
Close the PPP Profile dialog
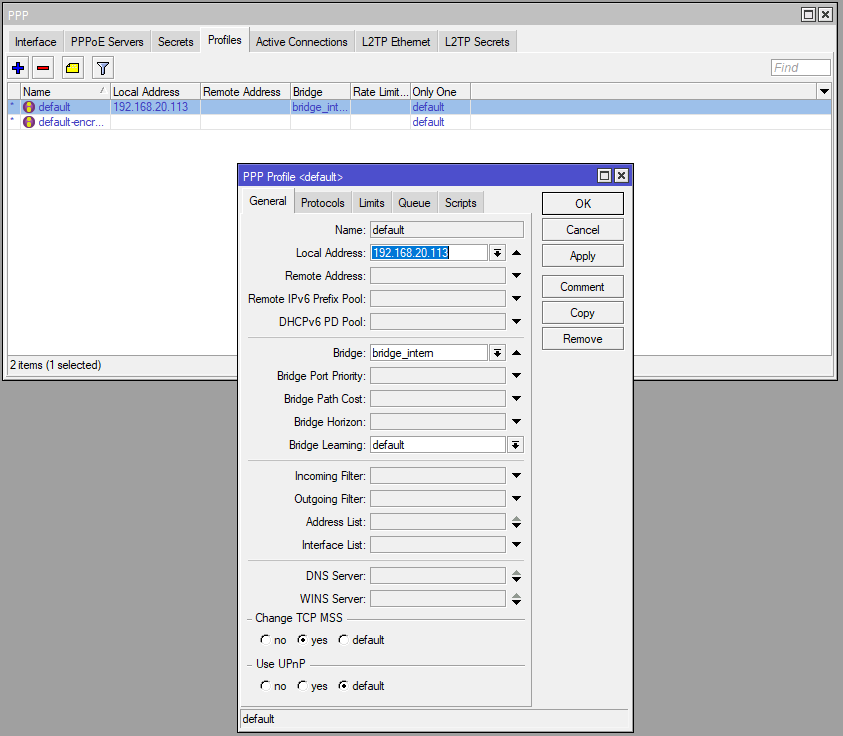click(621, 176)
